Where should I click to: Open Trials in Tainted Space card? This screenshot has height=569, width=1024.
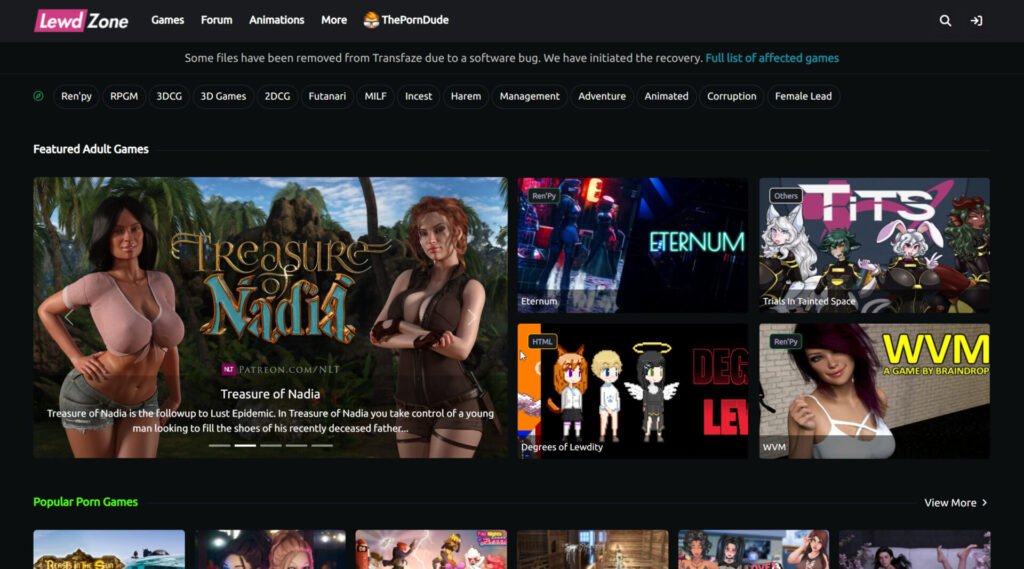click(x=874, y=245)
